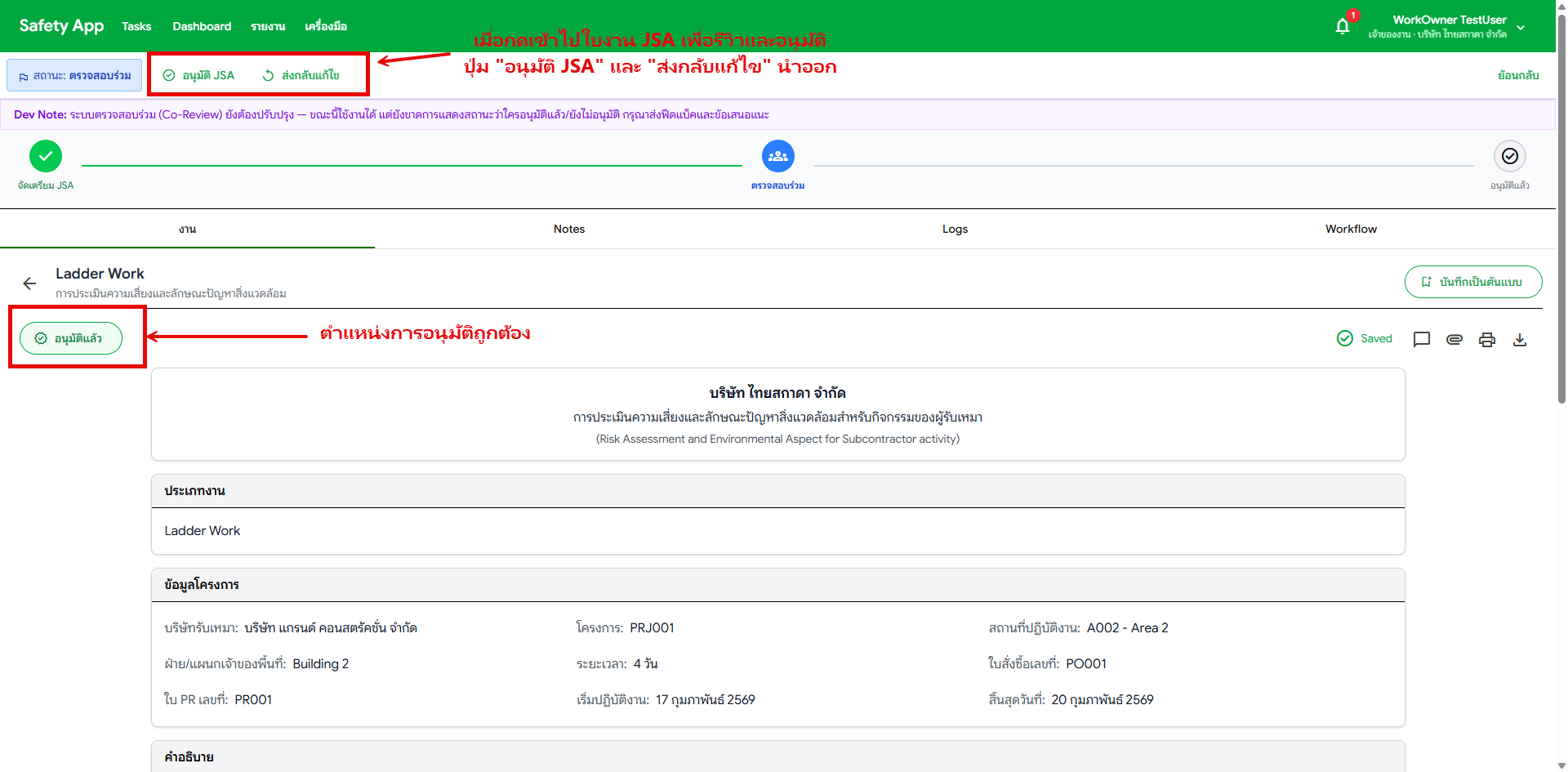The width and height of the screenshot is (1568, 772).
Task: Click the ย้อนกลับ link at top right
Action: pos(1517,75)
